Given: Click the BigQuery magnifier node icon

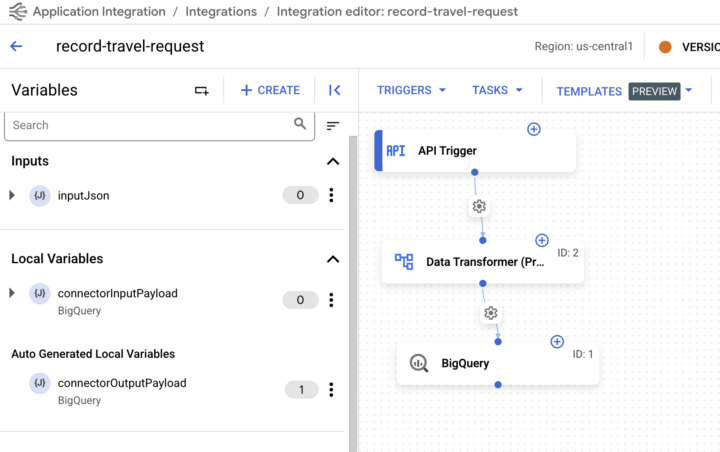Looking at the screenshot, I should [419, 363].
